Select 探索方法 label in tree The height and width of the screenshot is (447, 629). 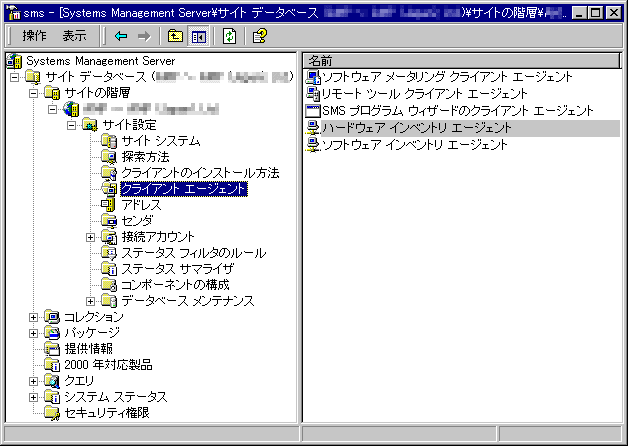point(146,157)
